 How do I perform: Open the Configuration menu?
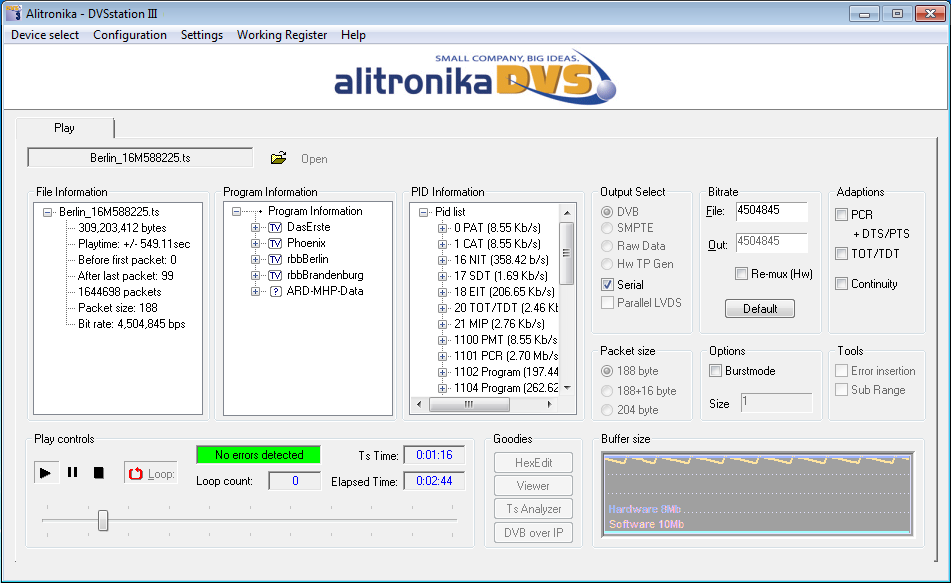pyautogui.click(x=130, y=35)
